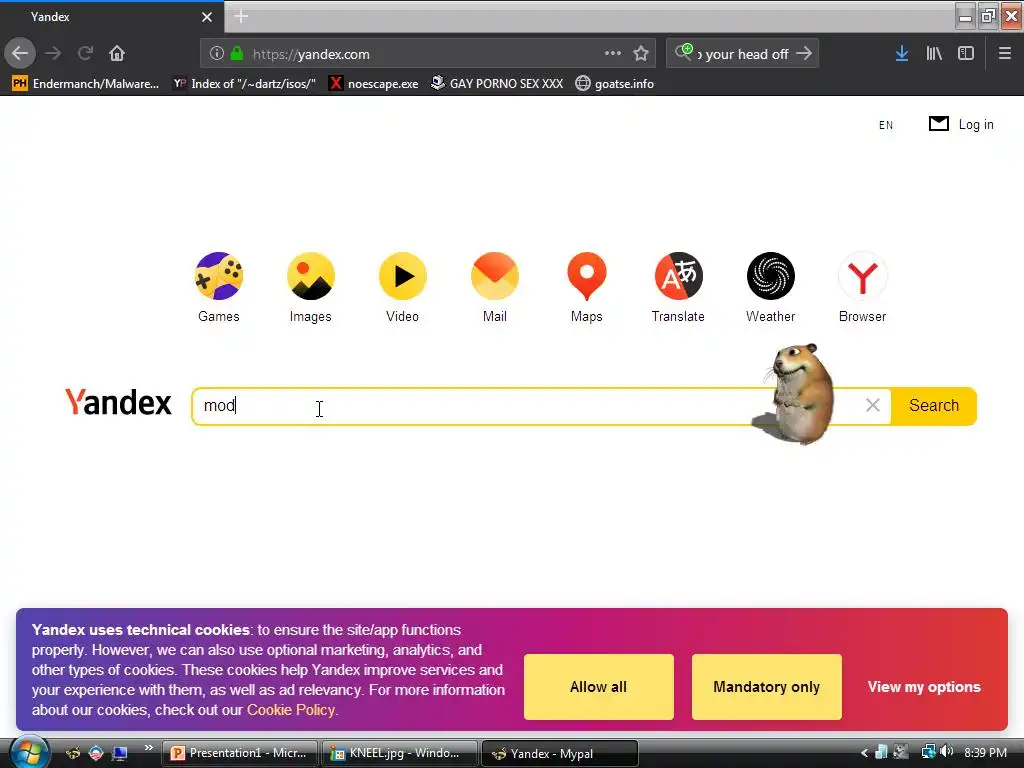The width and height of the screenshot is (1024, 768).
Task: Open the Cookie Policy link
Action: pyautogui.click(x=291, y=710)
